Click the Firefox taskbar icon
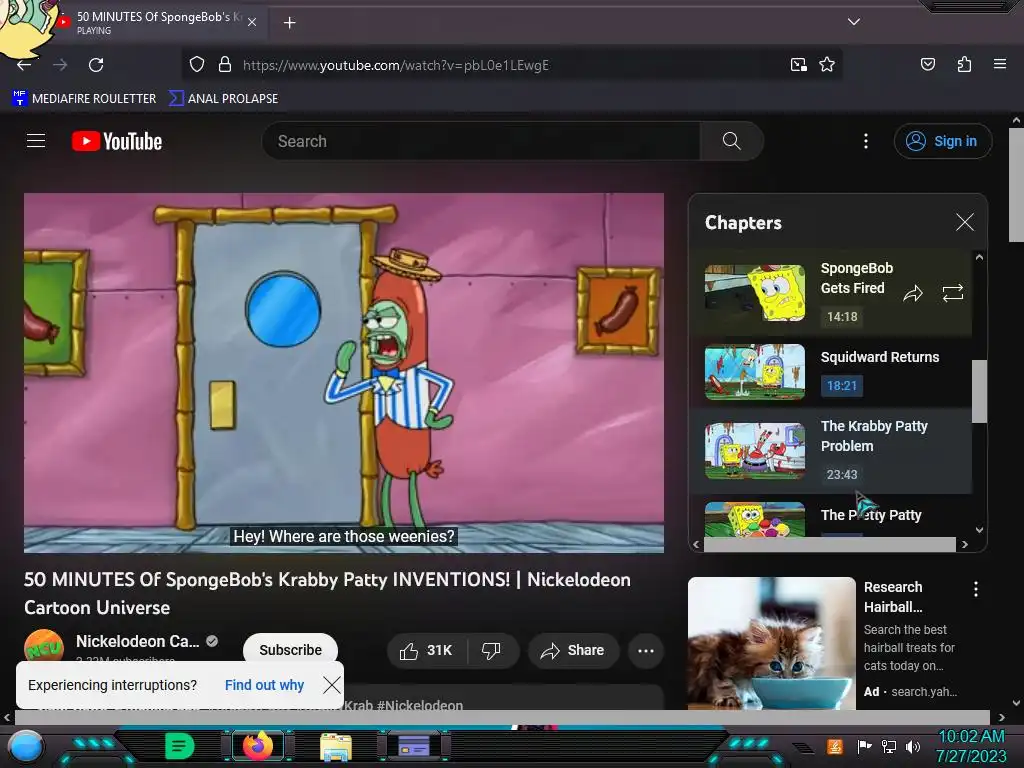 (x=258, y=746)
